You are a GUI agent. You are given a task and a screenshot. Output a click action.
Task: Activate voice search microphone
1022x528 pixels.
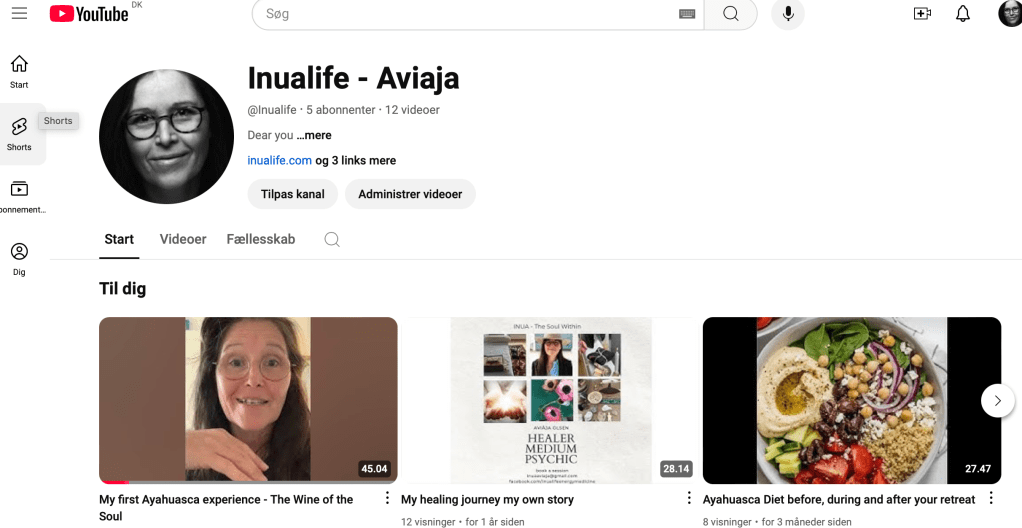point(788,14)
